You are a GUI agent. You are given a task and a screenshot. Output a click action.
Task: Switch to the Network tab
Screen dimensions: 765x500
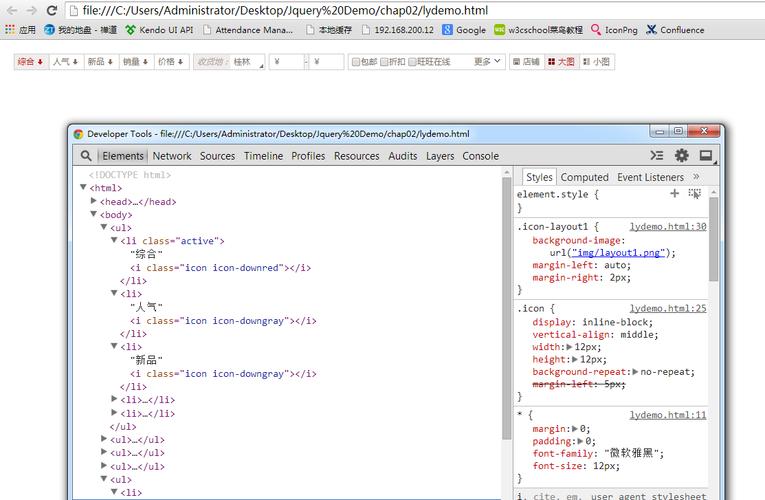point(172,156)
